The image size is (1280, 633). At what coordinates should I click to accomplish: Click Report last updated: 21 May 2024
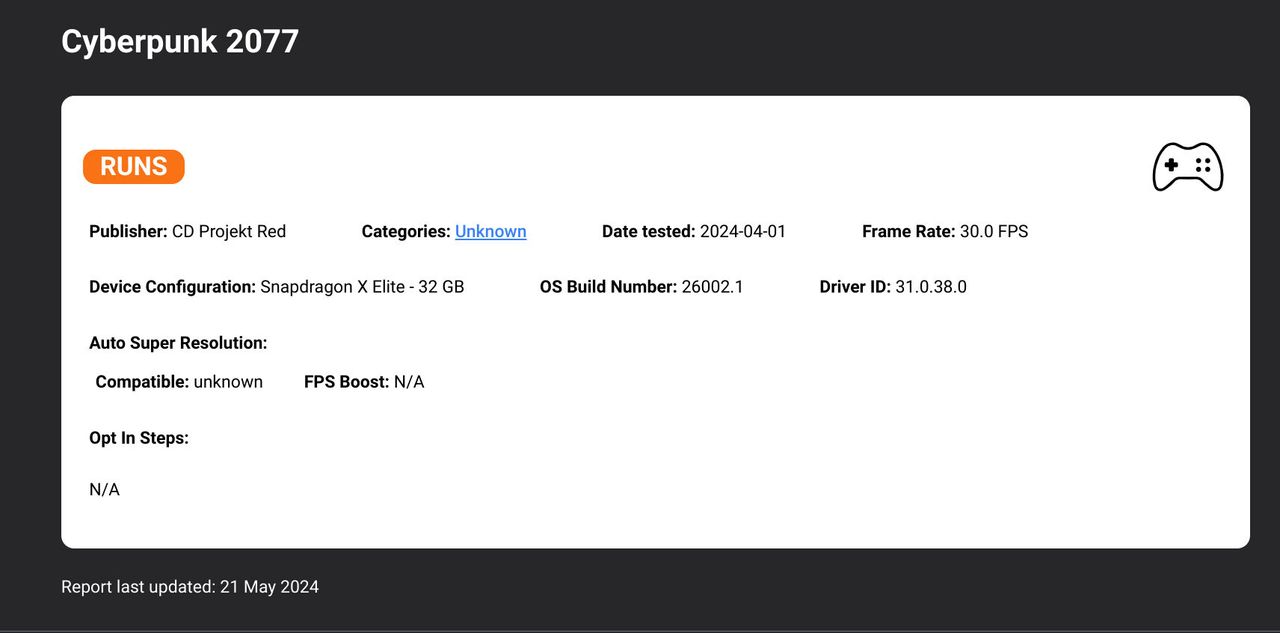click(190, 587)
